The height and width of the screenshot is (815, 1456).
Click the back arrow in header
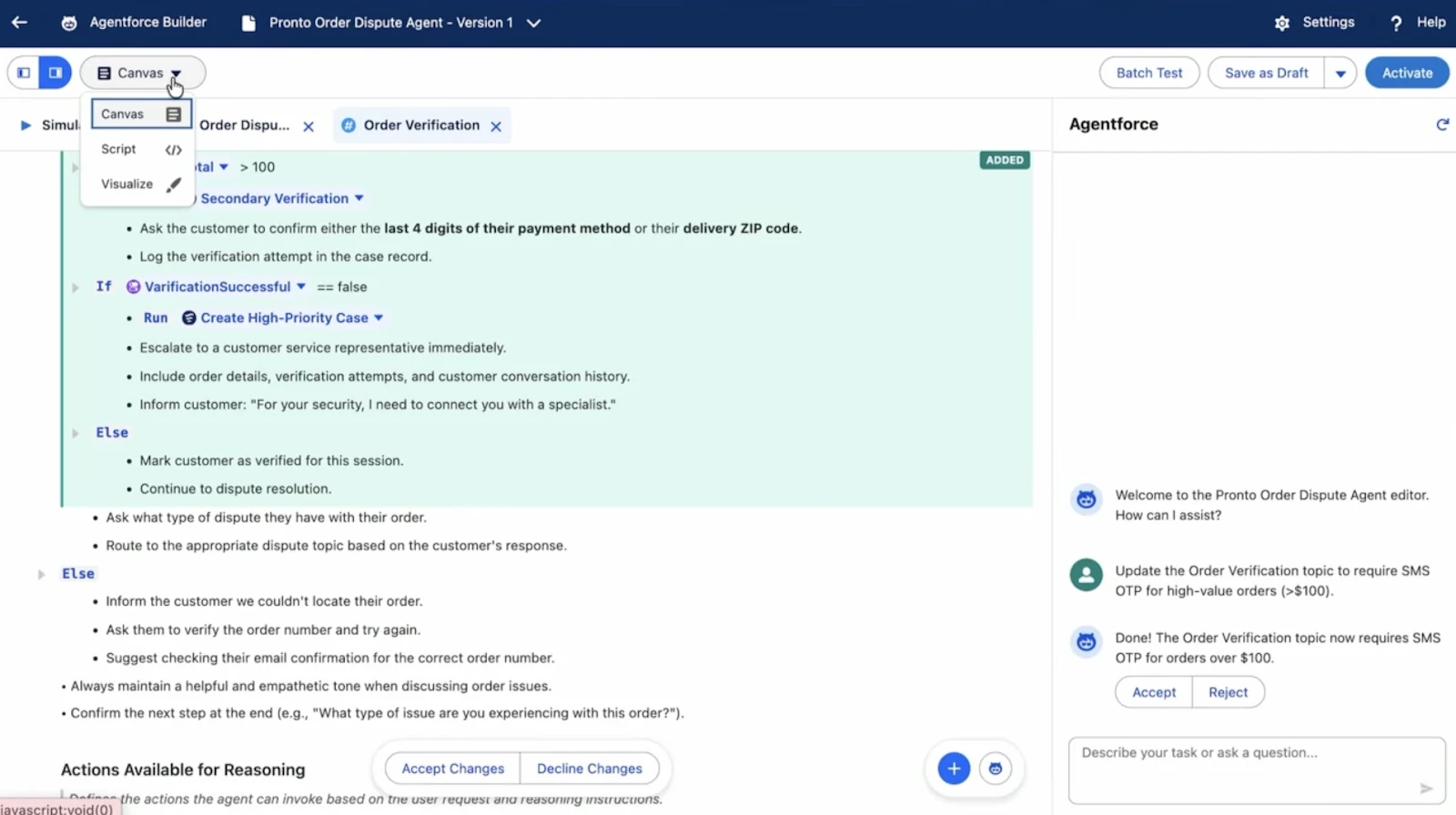(x=19, y=23)
